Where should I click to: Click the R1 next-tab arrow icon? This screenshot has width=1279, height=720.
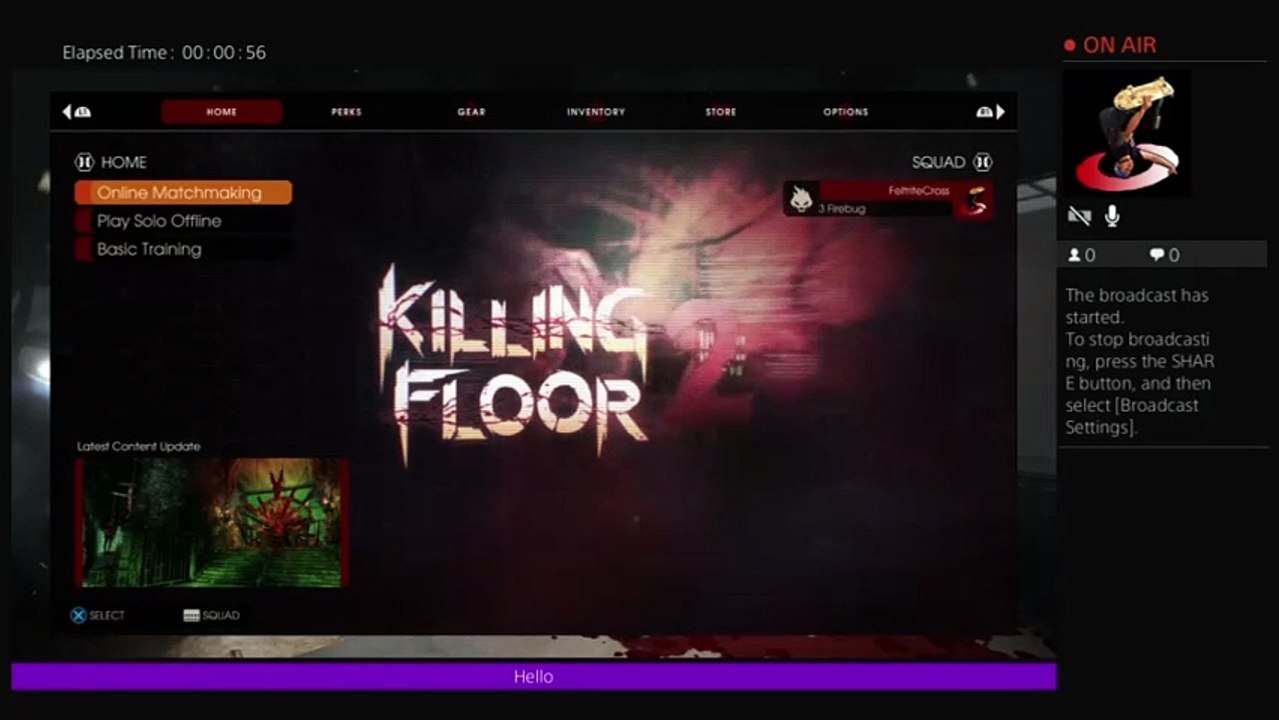click(x=990, y=112)
